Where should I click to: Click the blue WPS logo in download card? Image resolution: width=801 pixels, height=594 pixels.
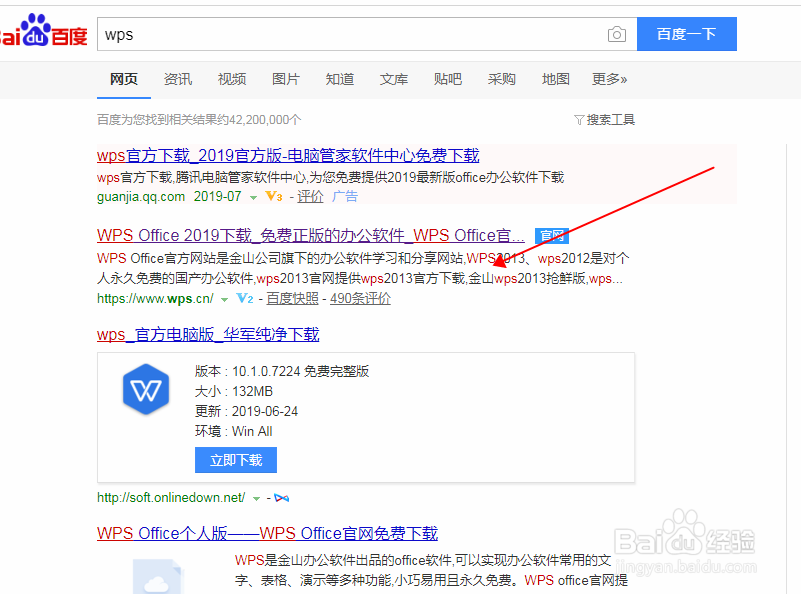tap(146, 390)
